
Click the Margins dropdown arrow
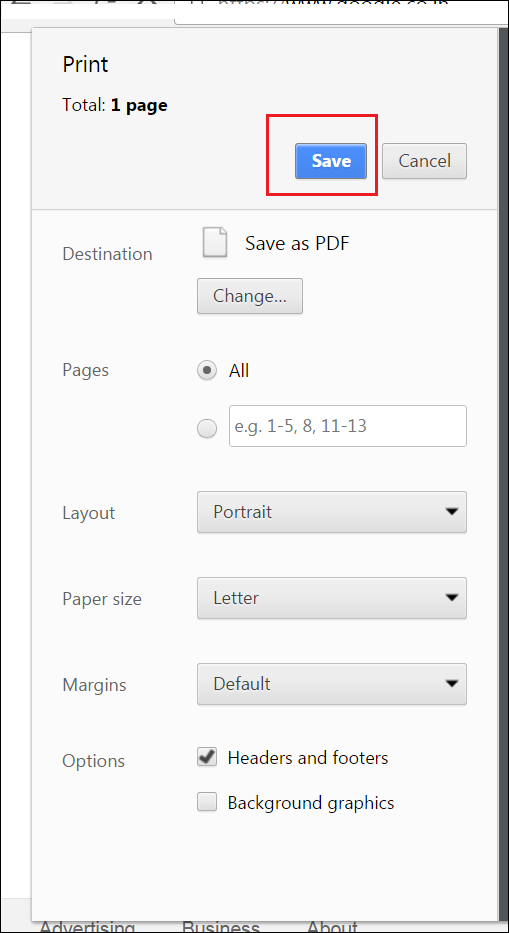pyautogui.click(x=452, y=684)
